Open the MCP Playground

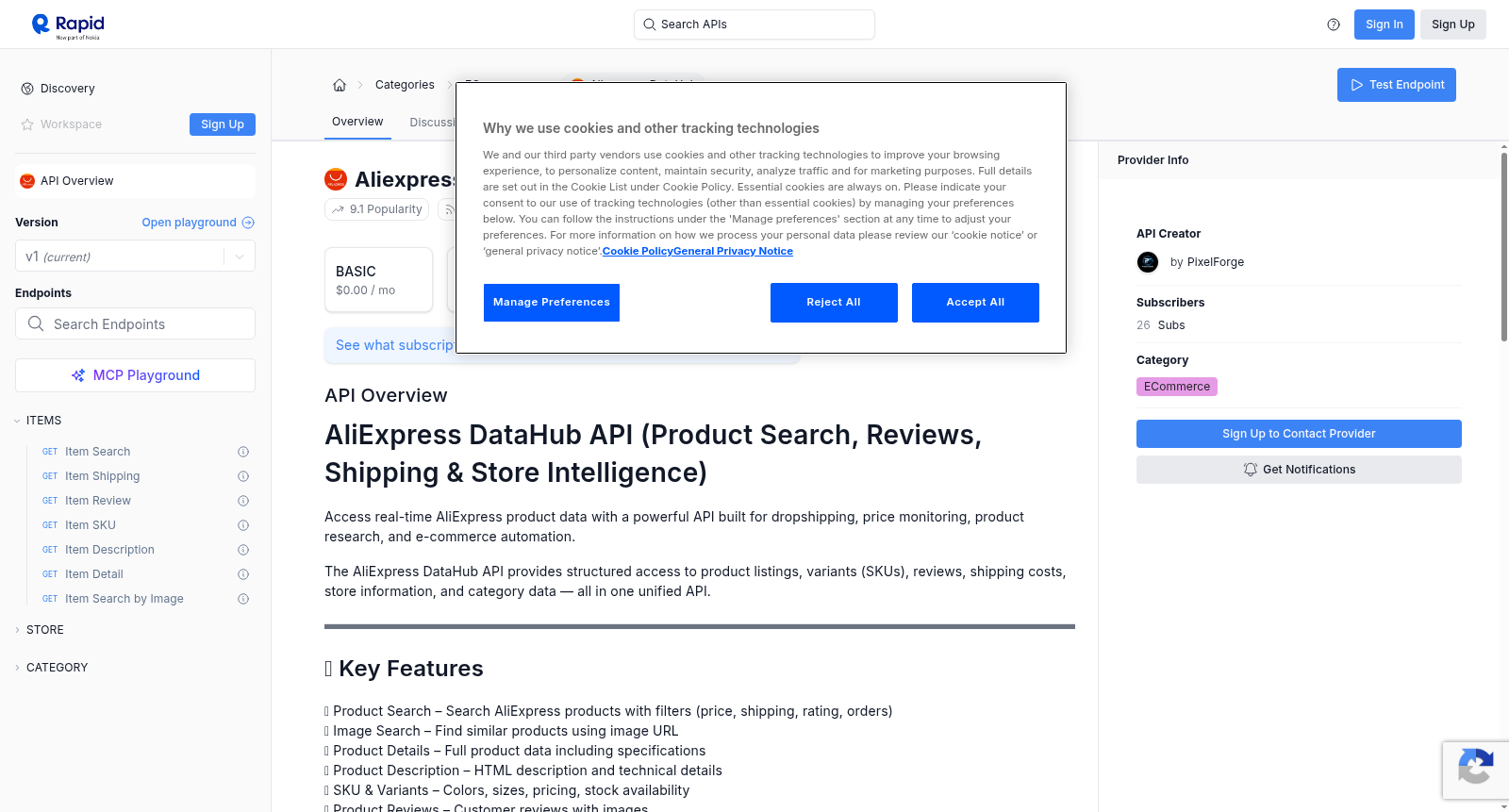point(135,375)
